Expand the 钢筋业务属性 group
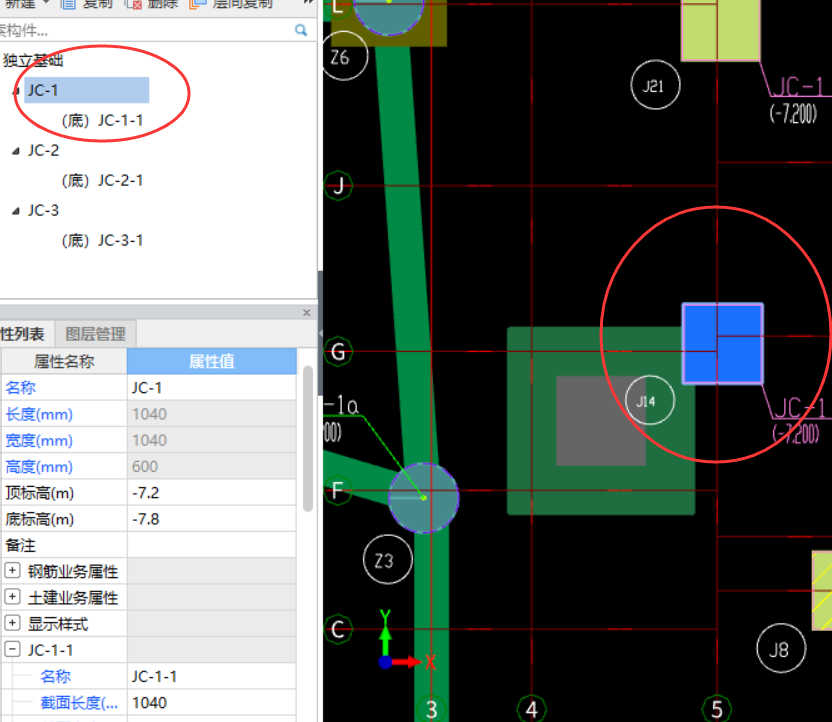This screenshot has height=722, width=832. pyautogui.click(x=12, y=571)
